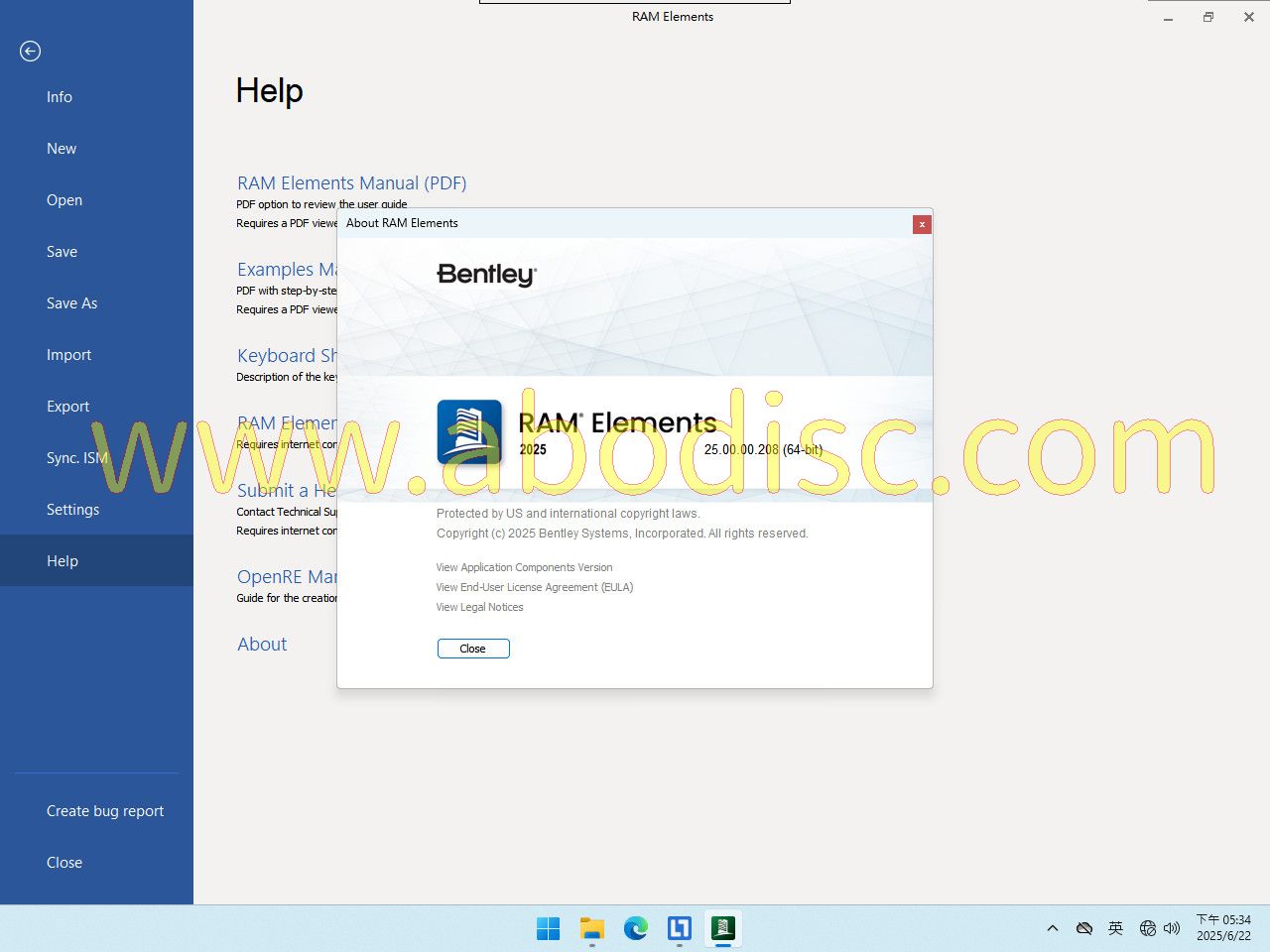Open the taskbar clock and date

click(x=1223, y=928)
